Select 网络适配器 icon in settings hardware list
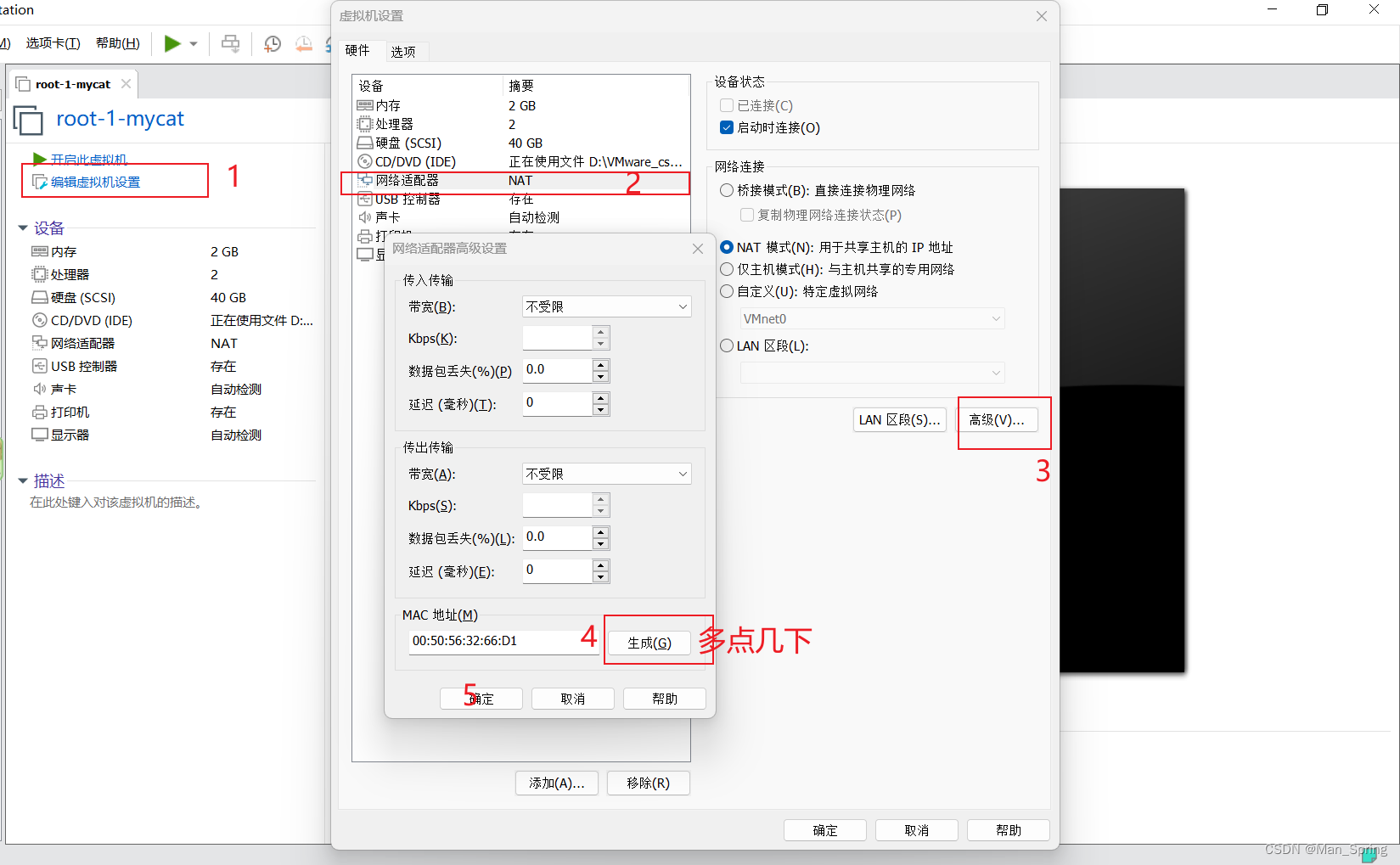This screenshot has width=1400, height=865. point(365,180)
